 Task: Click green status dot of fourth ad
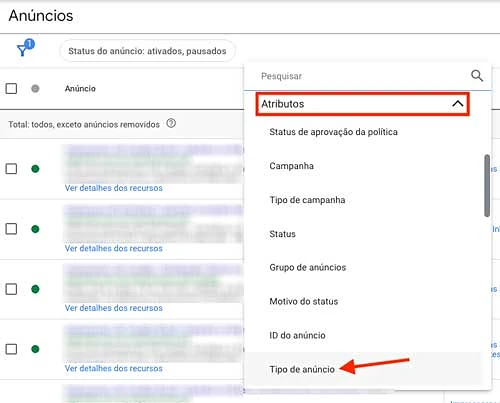click(x=35, y=349)
